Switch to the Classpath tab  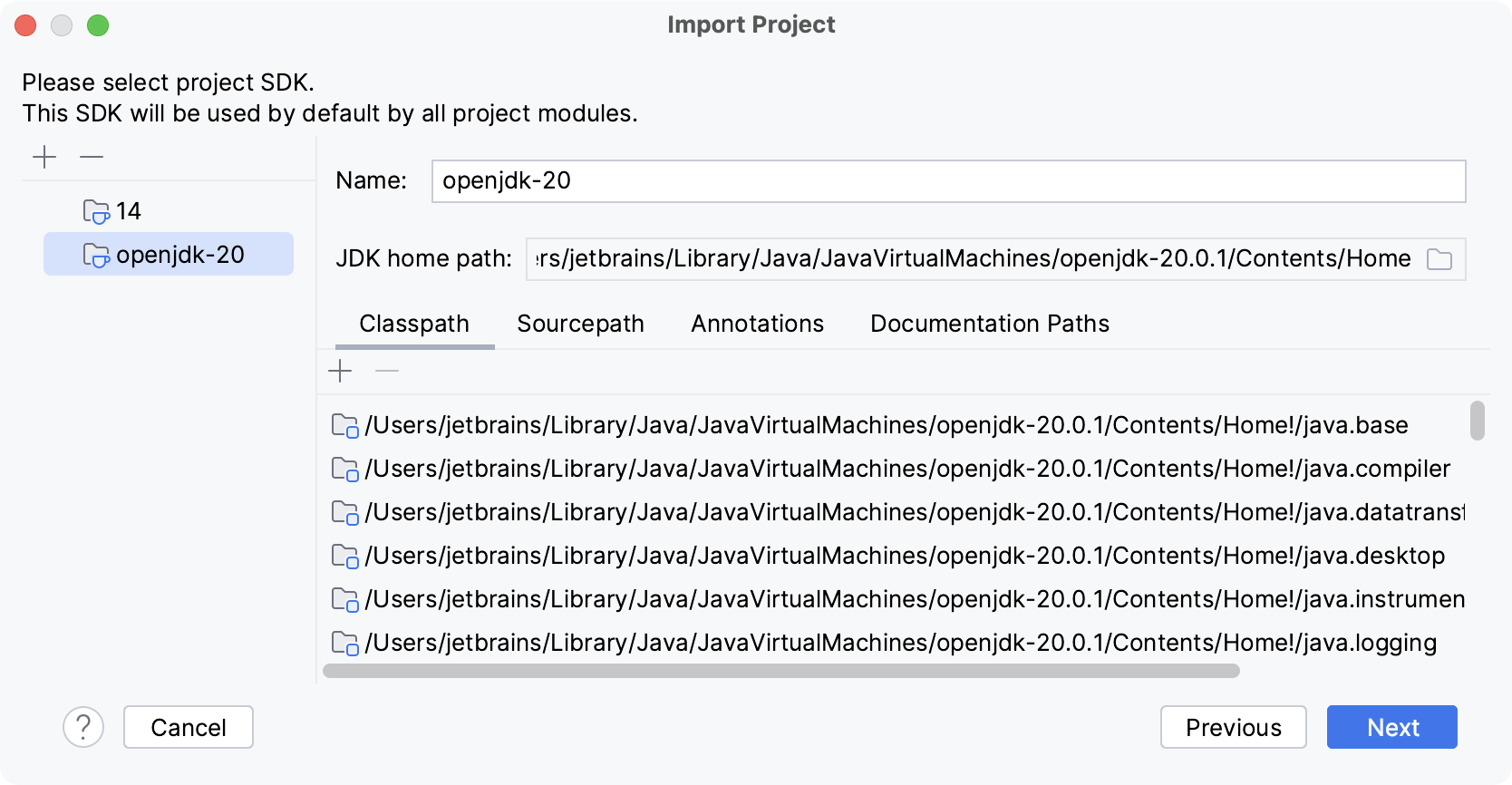coord(414,324)
